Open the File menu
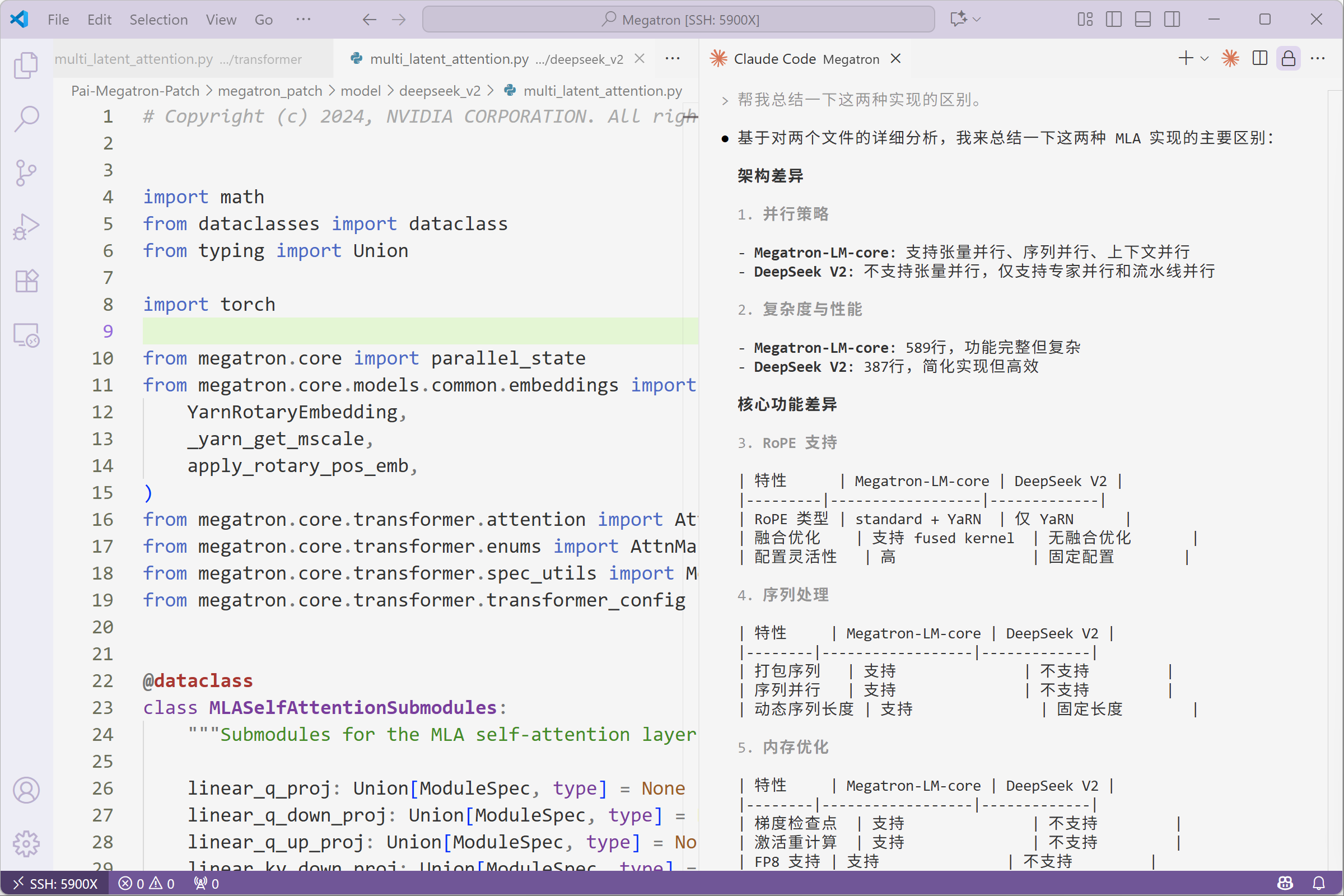 [x=58, y=20]
